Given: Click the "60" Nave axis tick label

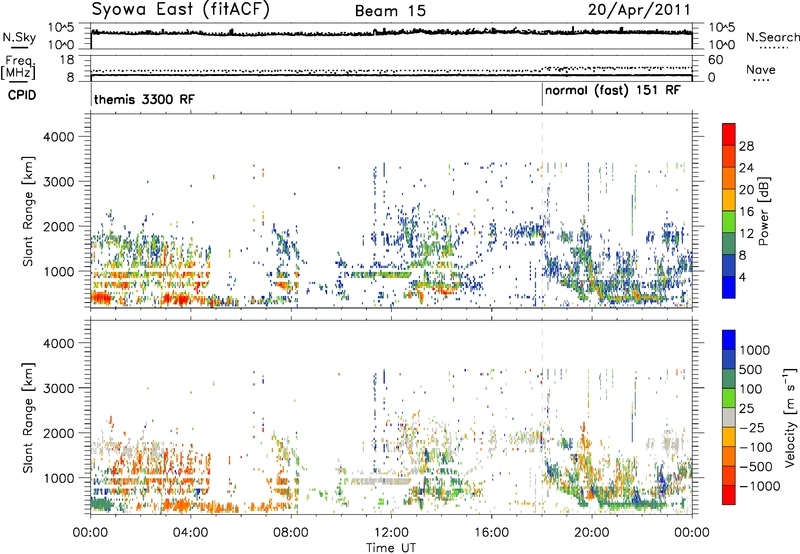Looking at the screenshot, I should [x=715, y=60].
